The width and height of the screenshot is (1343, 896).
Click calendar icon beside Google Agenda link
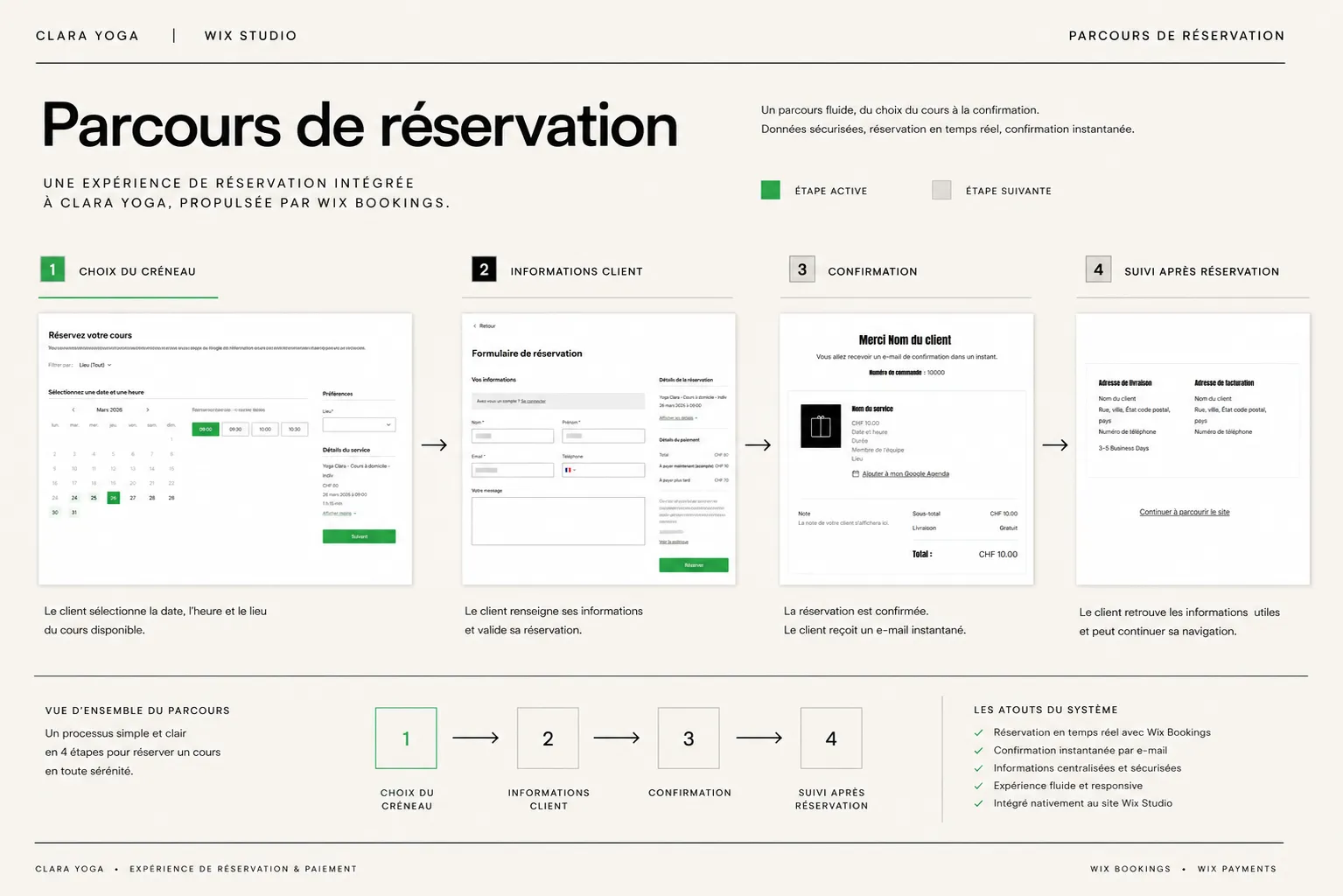[x=855, y=473]
